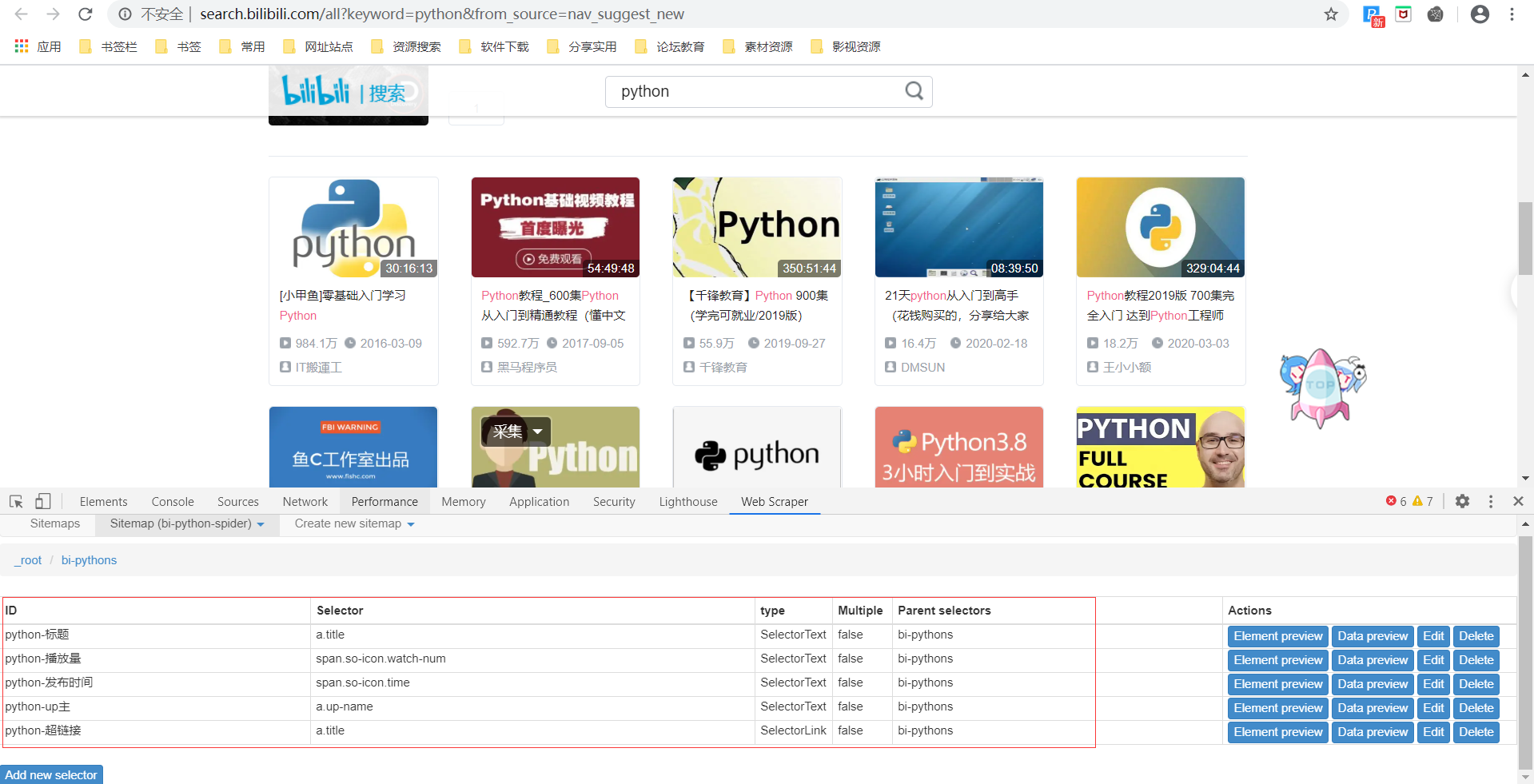1534x784 pixels.
Task: Click the gray round extension icon
Action: (1436, 14)
